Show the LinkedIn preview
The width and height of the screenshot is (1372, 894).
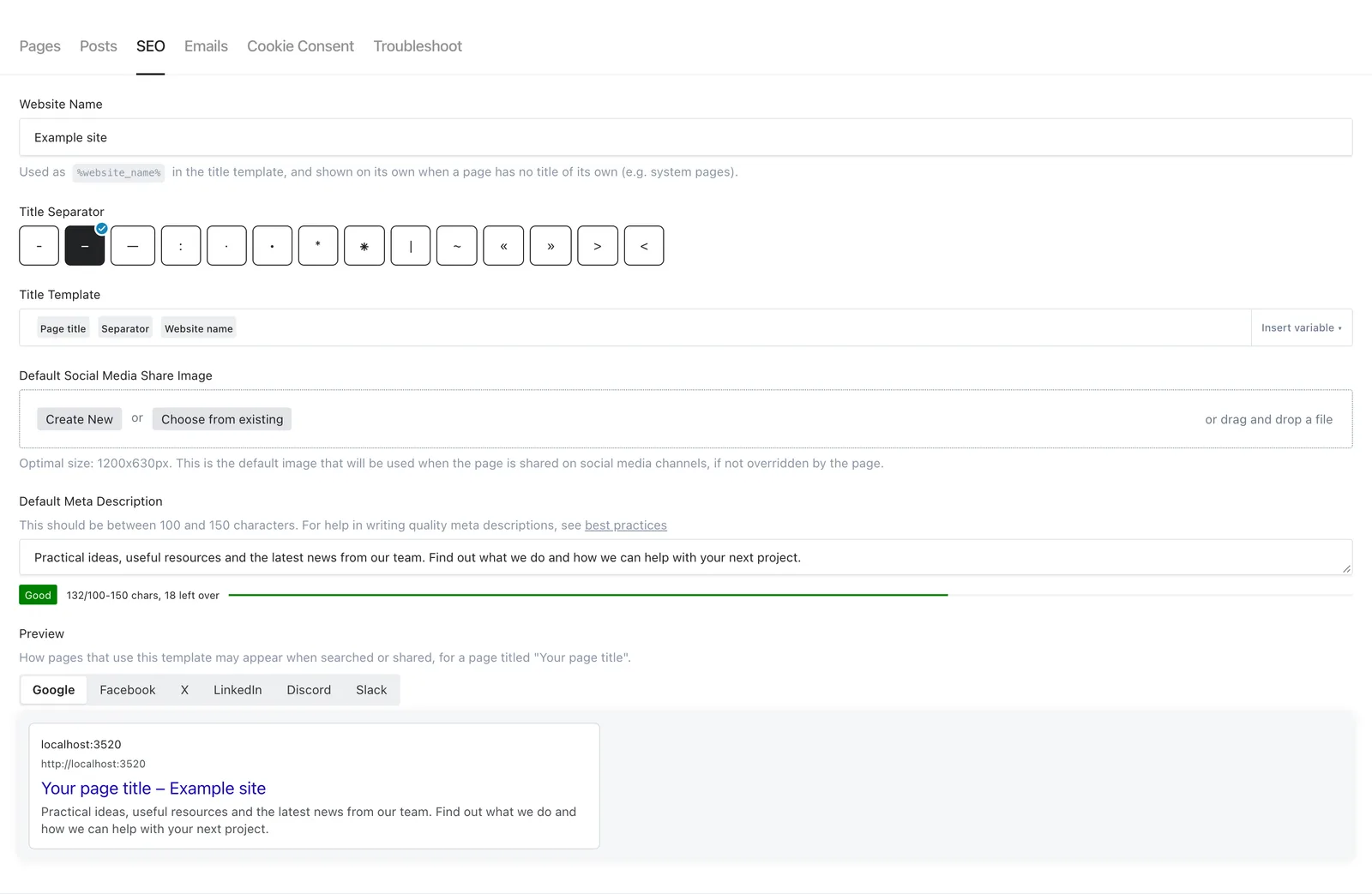pos(238,690)
